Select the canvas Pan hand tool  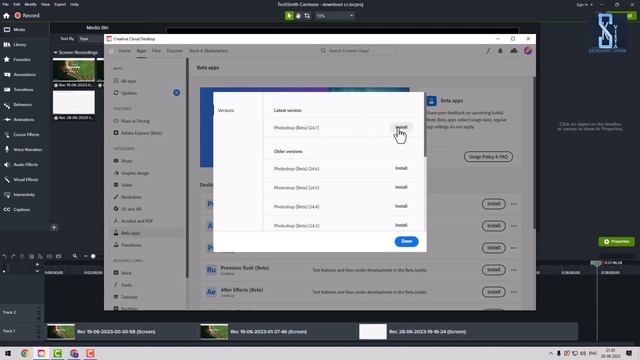[298, 16]
